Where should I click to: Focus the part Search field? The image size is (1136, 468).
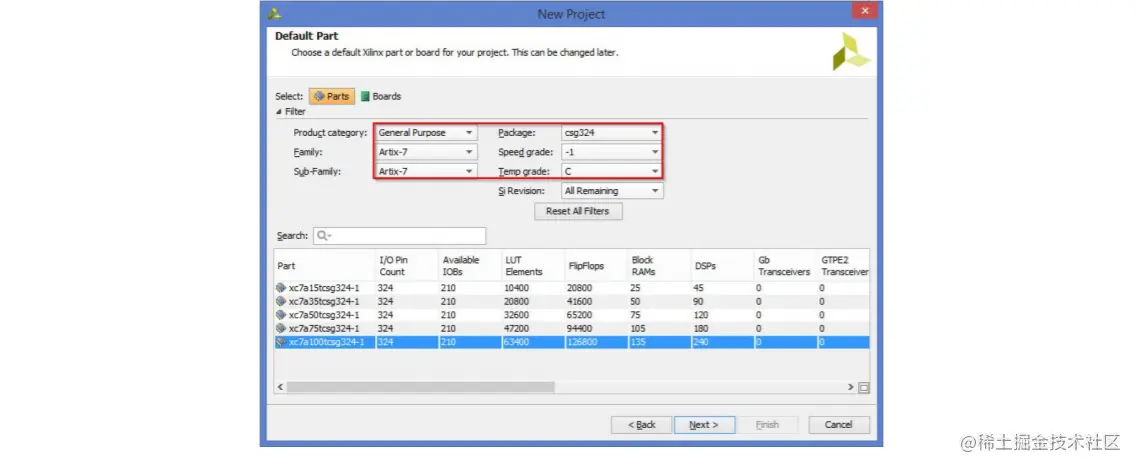point(399,236)
